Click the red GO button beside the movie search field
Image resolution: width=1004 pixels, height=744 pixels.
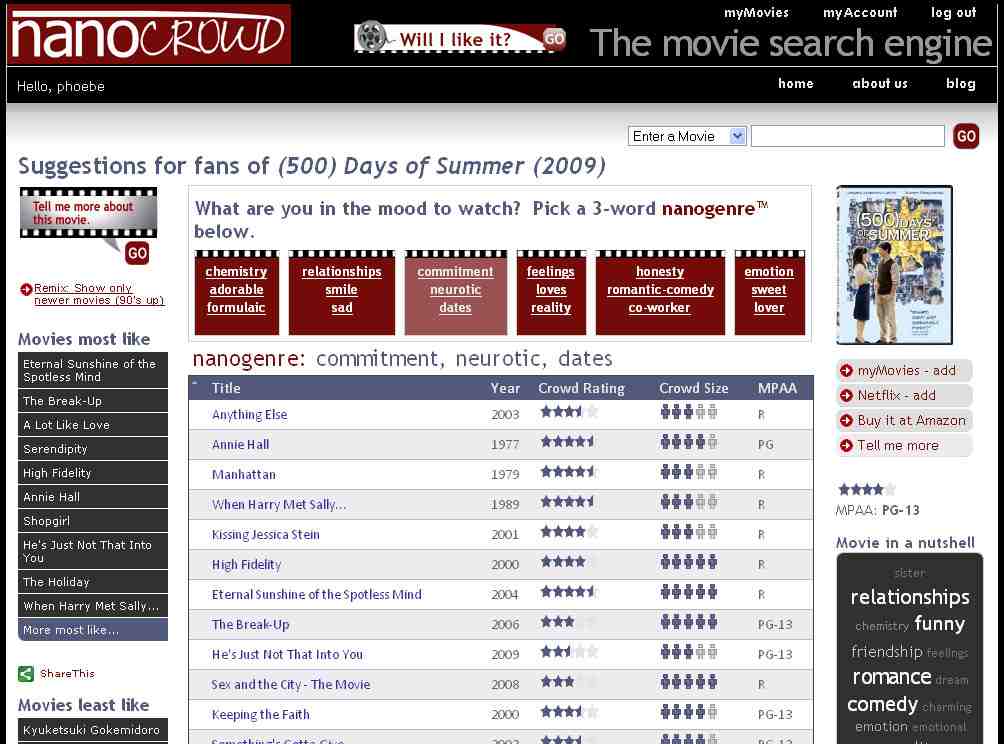coord(966,136)
